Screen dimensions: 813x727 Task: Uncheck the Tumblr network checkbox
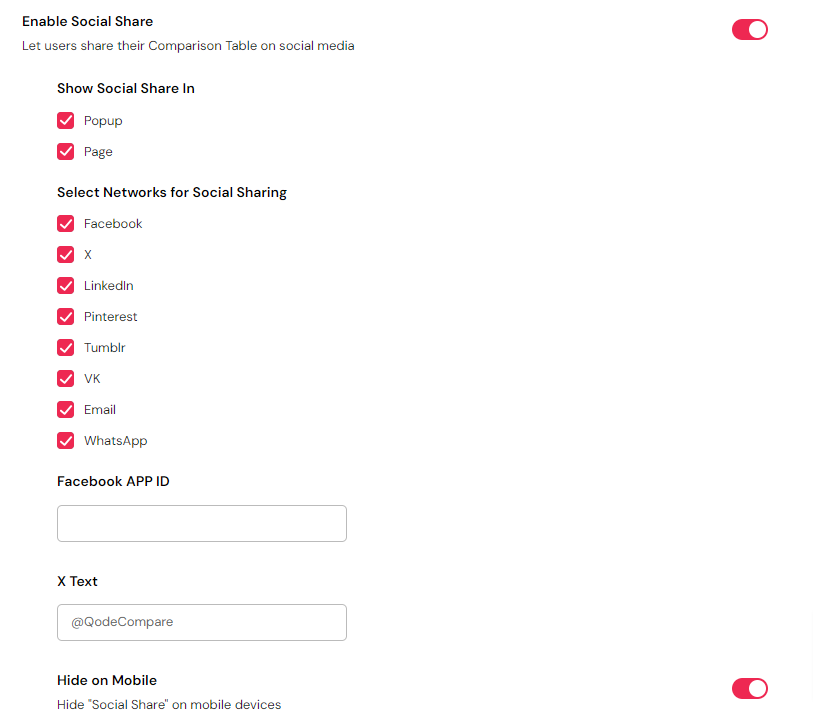click(x=66, y=348)
